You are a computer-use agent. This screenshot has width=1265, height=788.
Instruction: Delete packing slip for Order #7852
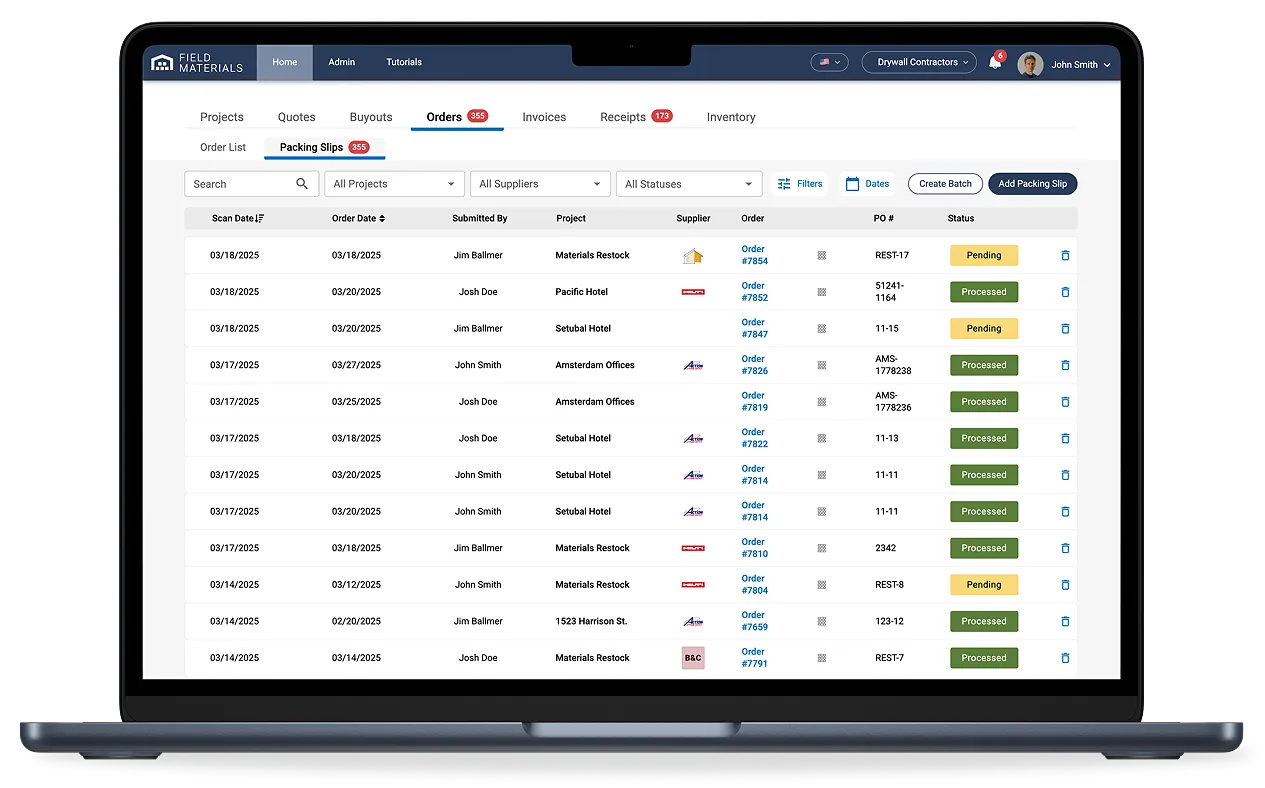[1065, 292]
